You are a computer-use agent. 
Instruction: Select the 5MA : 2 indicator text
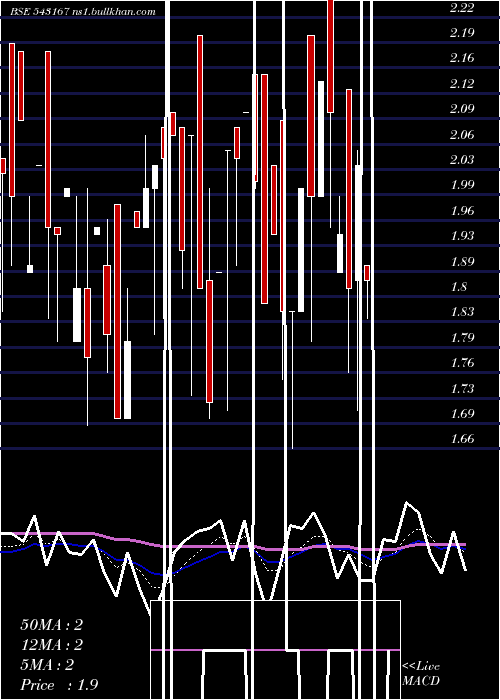coord(47,665)
